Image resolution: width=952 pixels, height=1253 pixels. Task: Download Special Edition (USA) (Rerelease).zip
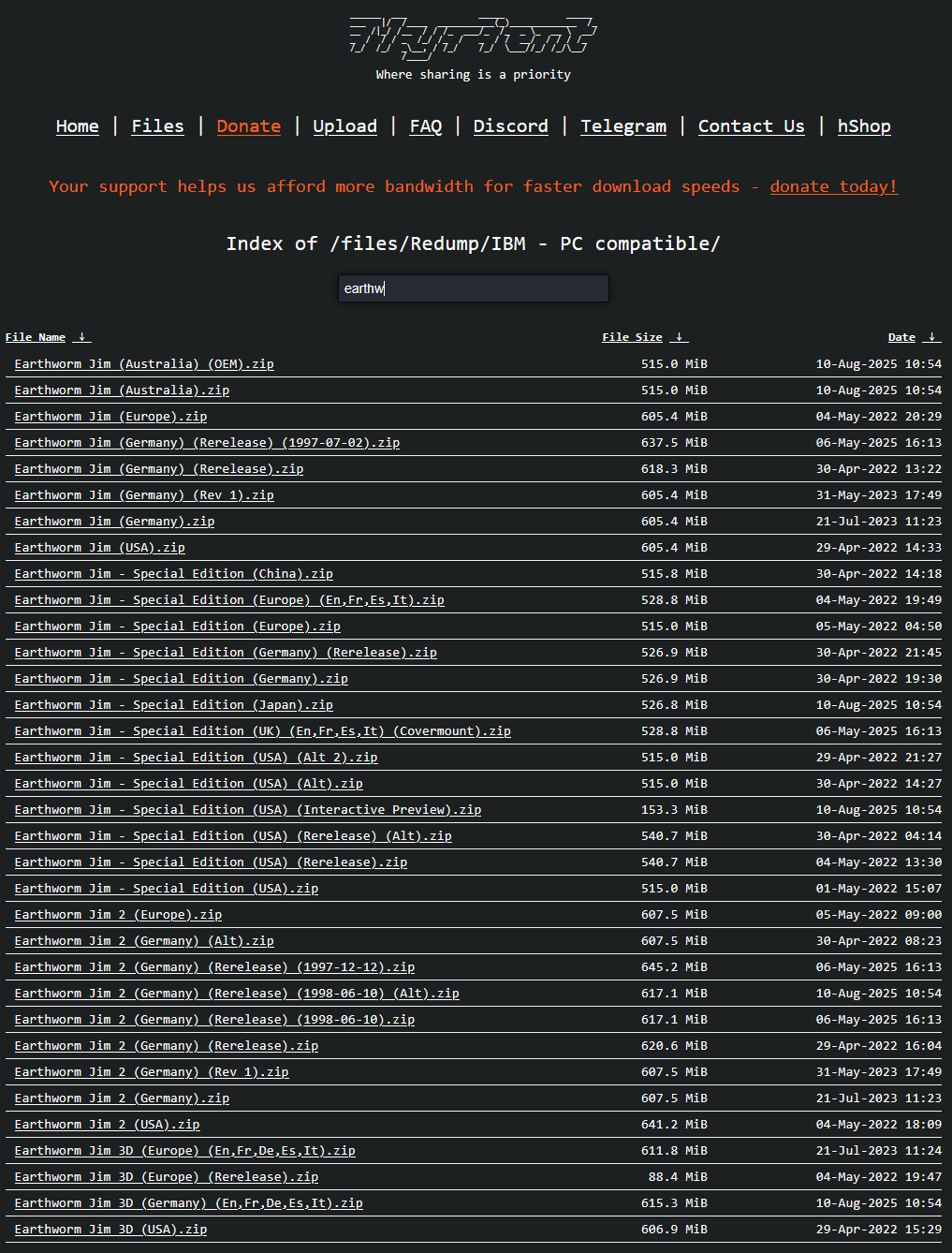211,862
